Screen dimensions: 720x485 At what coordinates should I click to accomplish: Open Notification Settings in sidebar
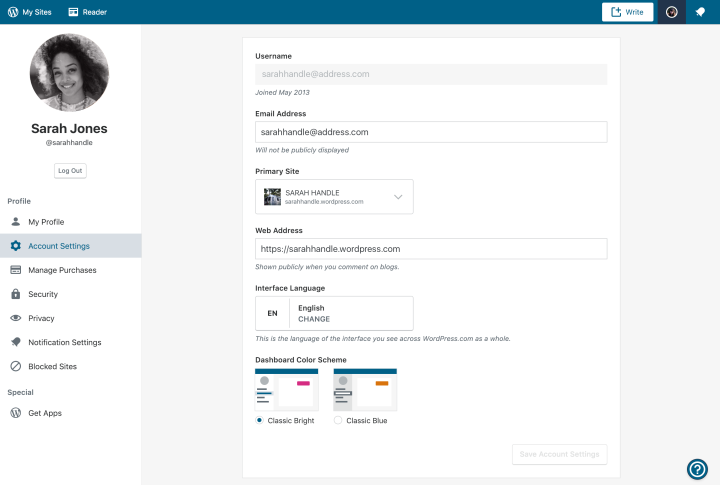pos(64,342)
